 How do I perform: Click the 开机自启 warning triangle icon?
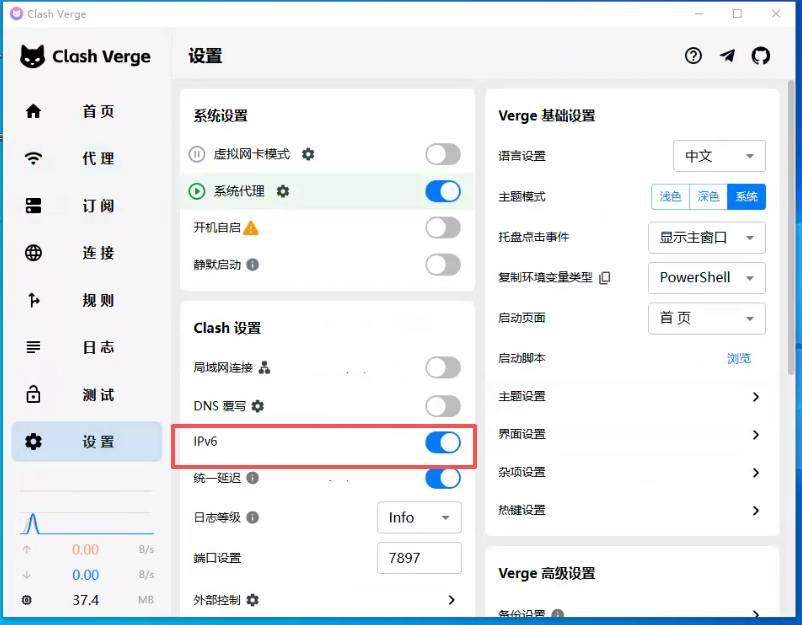(251, 228)
